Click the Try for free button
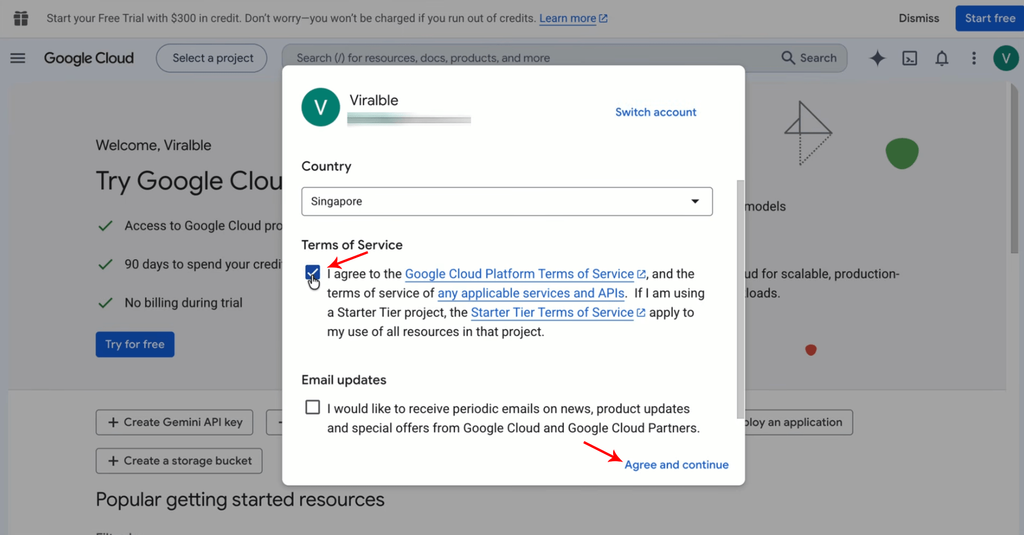 135,344
